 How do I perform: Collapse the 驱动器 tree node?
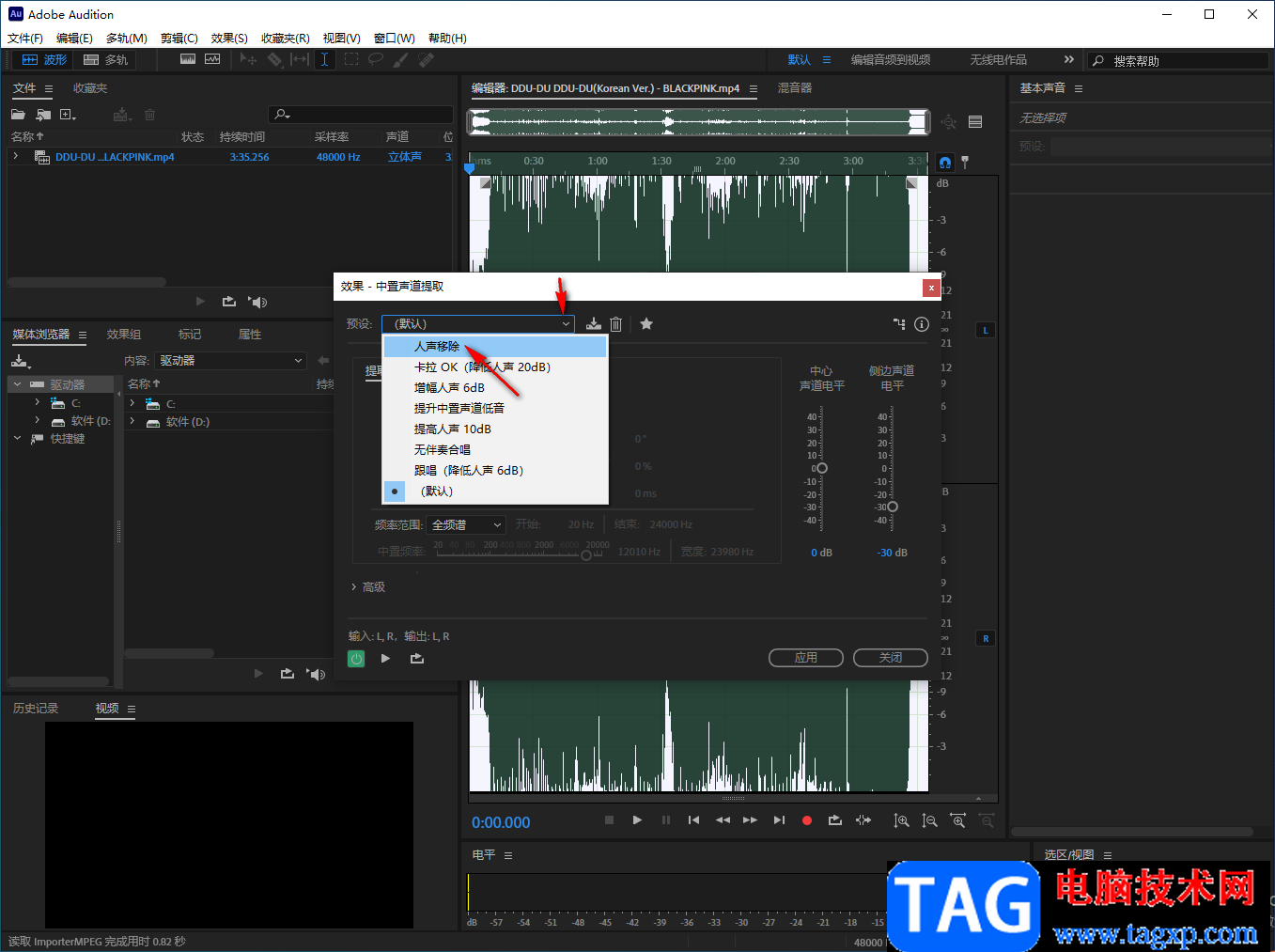point(17,384)
